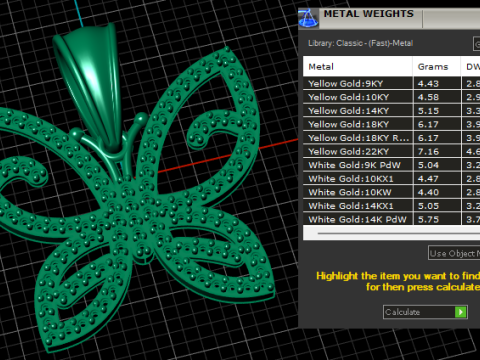This screenshot has height=360, width=480.
Task: Select the Yellow Gold:18KY R... row
Action: coord(392,138)
